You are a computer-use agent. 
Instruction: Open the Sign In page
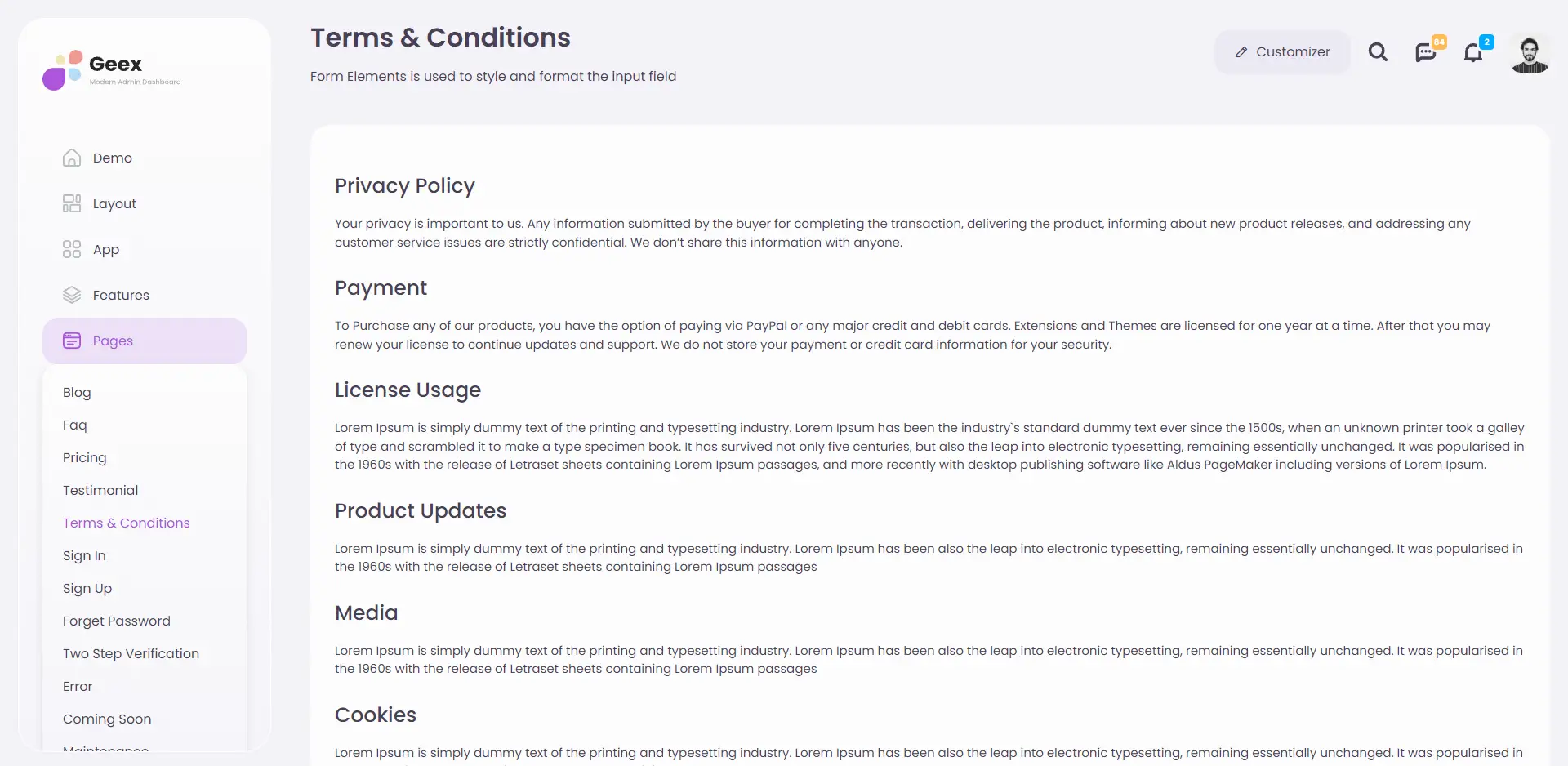[84, 555]
